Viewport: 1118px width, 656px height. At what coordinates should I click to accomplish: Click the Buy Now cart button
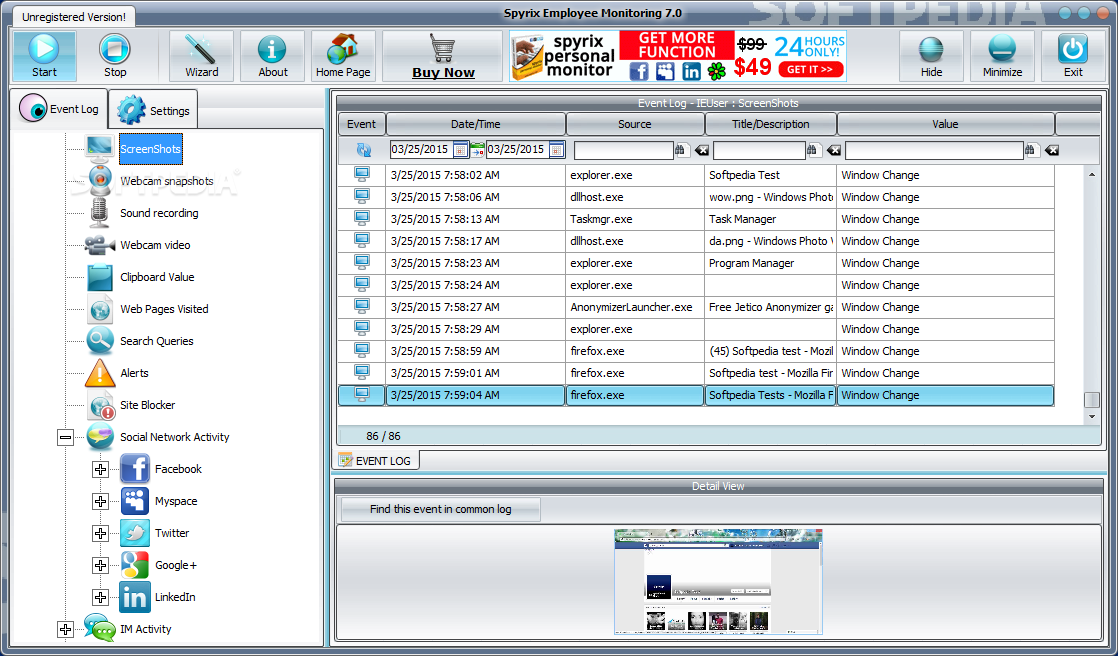click(x=443, y=56)
